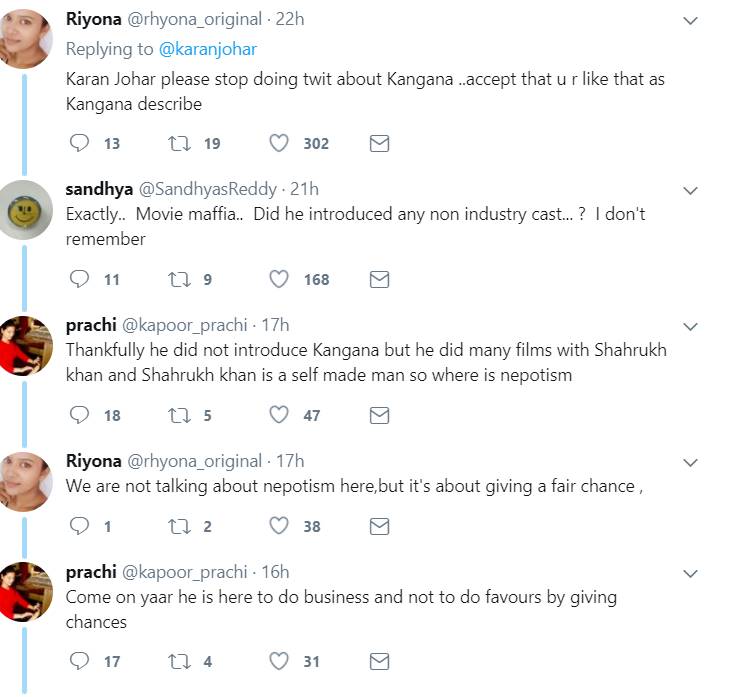This screenshot has width=746, height=697.
Task: Reply to prachi's Shahrukh Khan tweet
Action: pos(80,415)
